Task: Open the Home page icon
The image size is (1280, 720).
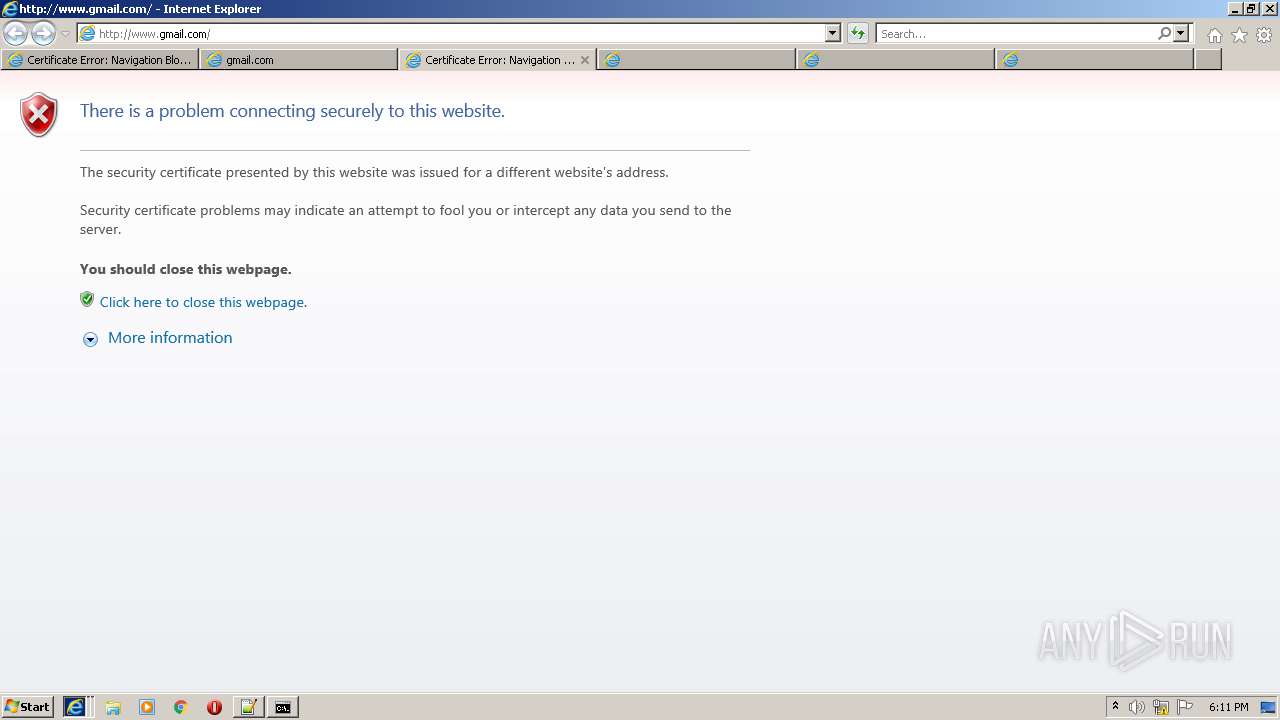Action: 1214,35
